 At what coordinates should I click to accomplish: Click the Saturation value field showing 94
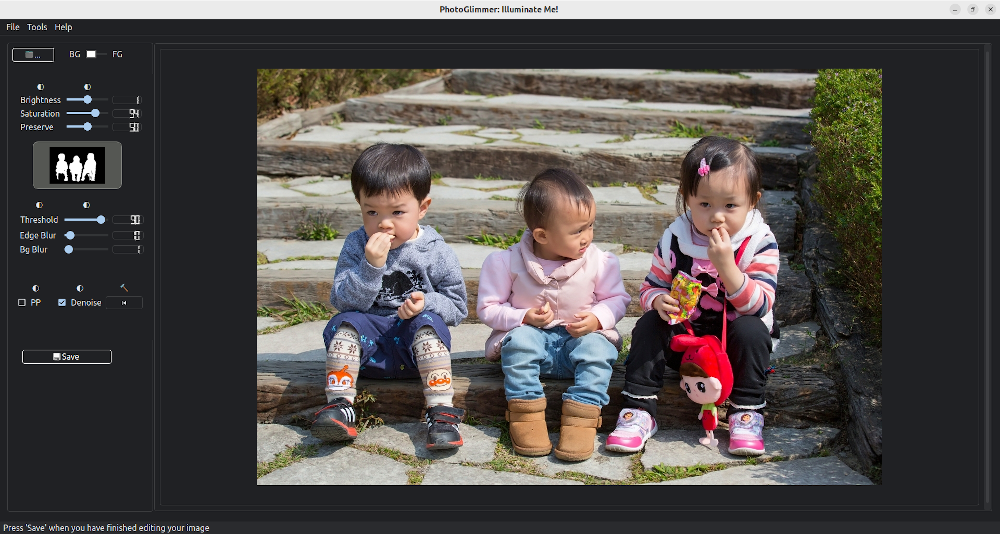(x=127, y=114)
